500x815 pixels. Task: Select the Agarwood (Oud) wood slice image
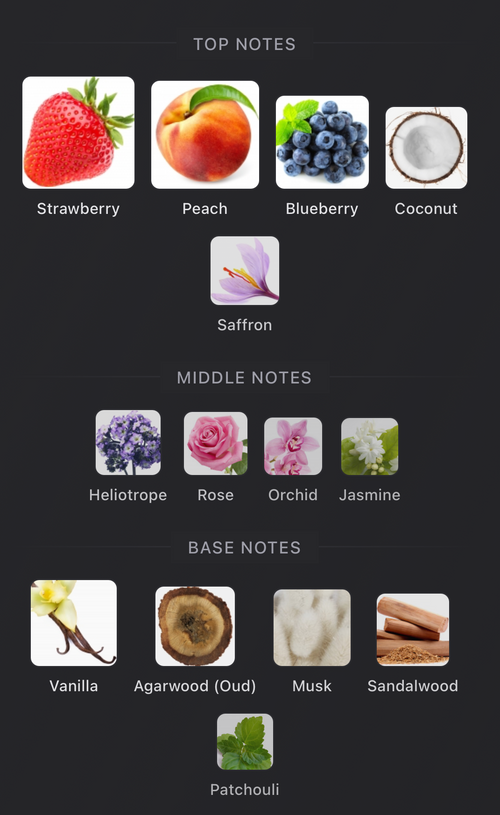pyautogui.click(x=195, y=626)
